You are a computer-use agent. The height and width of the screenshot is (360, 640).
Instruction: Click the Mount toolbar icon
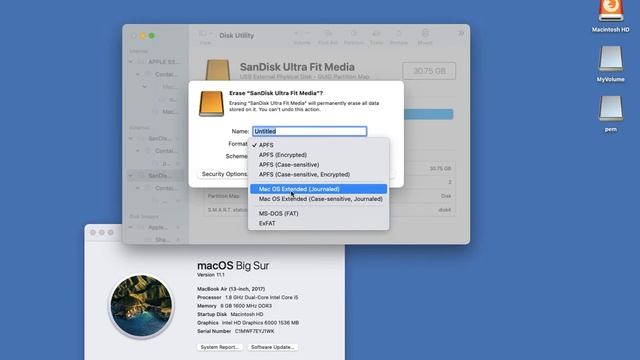click(425, 37)
